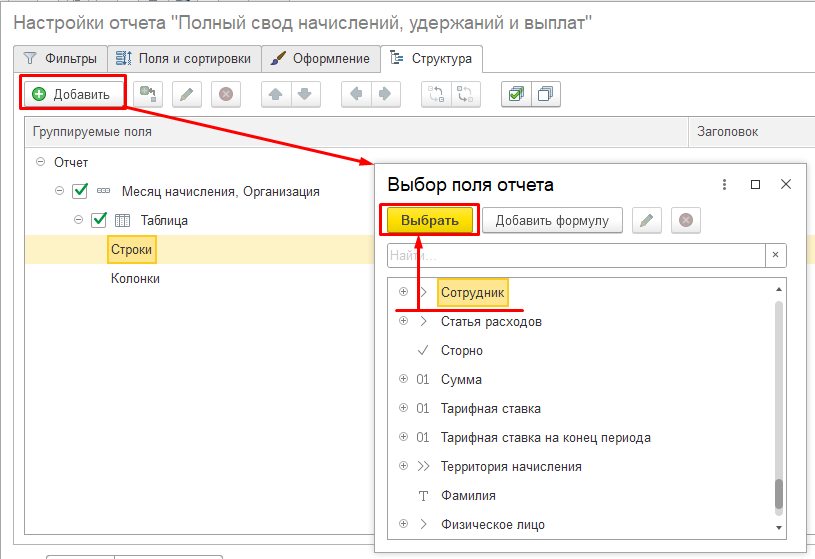Image resolution: width=815 pixels, height=559 pixels.
Task: Uncheck the Таблица checkbox
Action: 99,220
